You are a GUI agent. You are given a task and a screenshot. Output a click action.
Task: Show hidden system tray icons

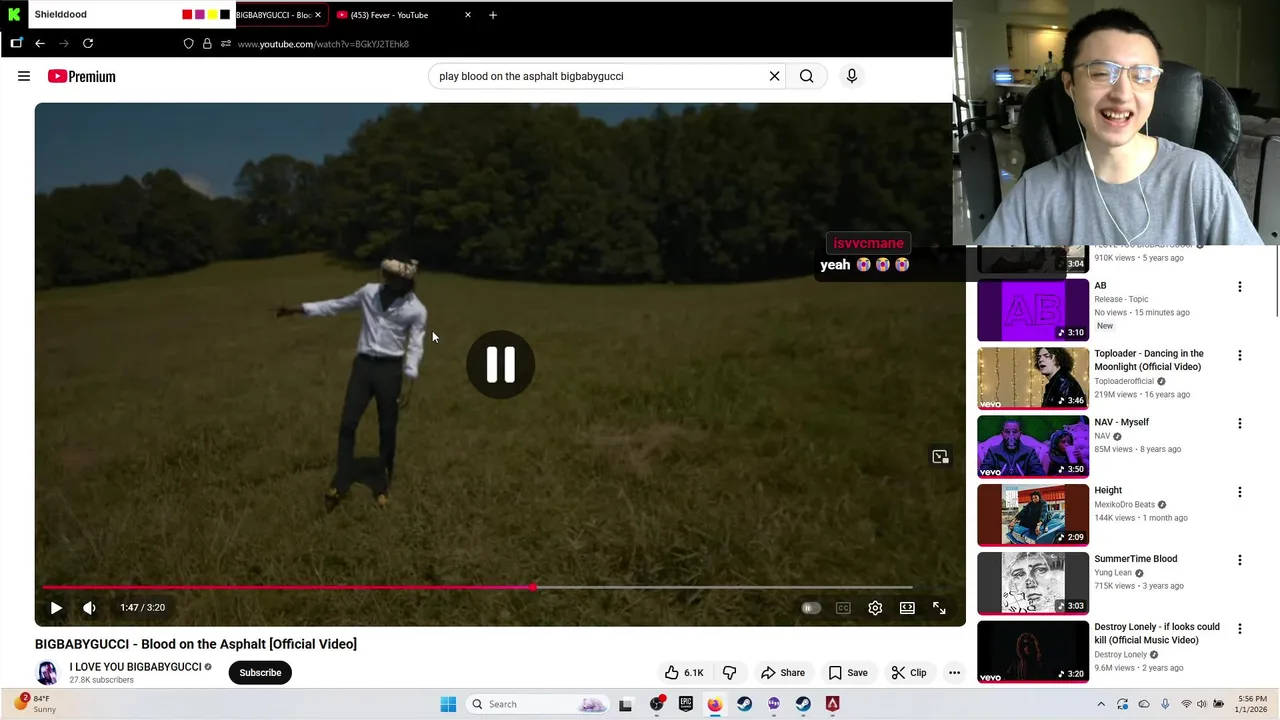tap(1101, 704)
